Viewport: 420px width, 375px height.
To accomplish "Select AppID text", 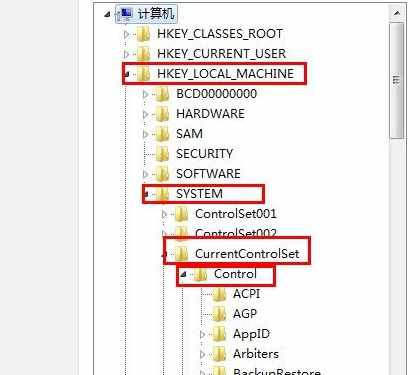I will pos(251,334).
